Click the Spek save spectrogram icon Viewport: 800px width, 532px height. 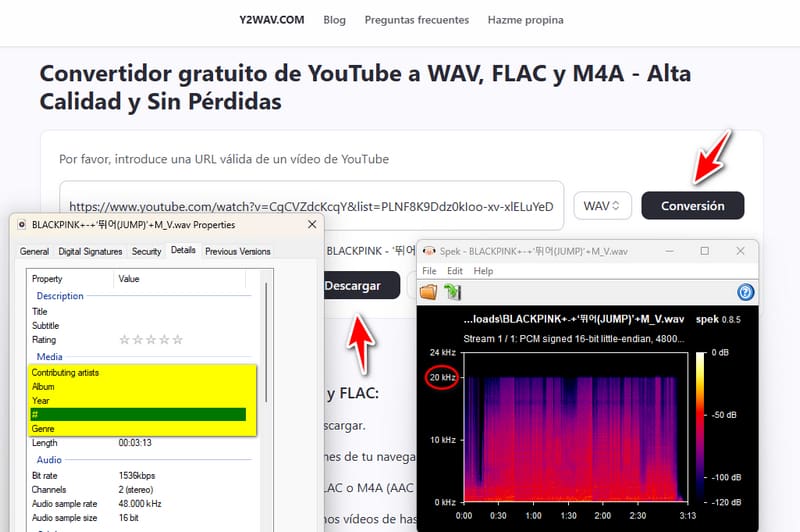[453, 292]
